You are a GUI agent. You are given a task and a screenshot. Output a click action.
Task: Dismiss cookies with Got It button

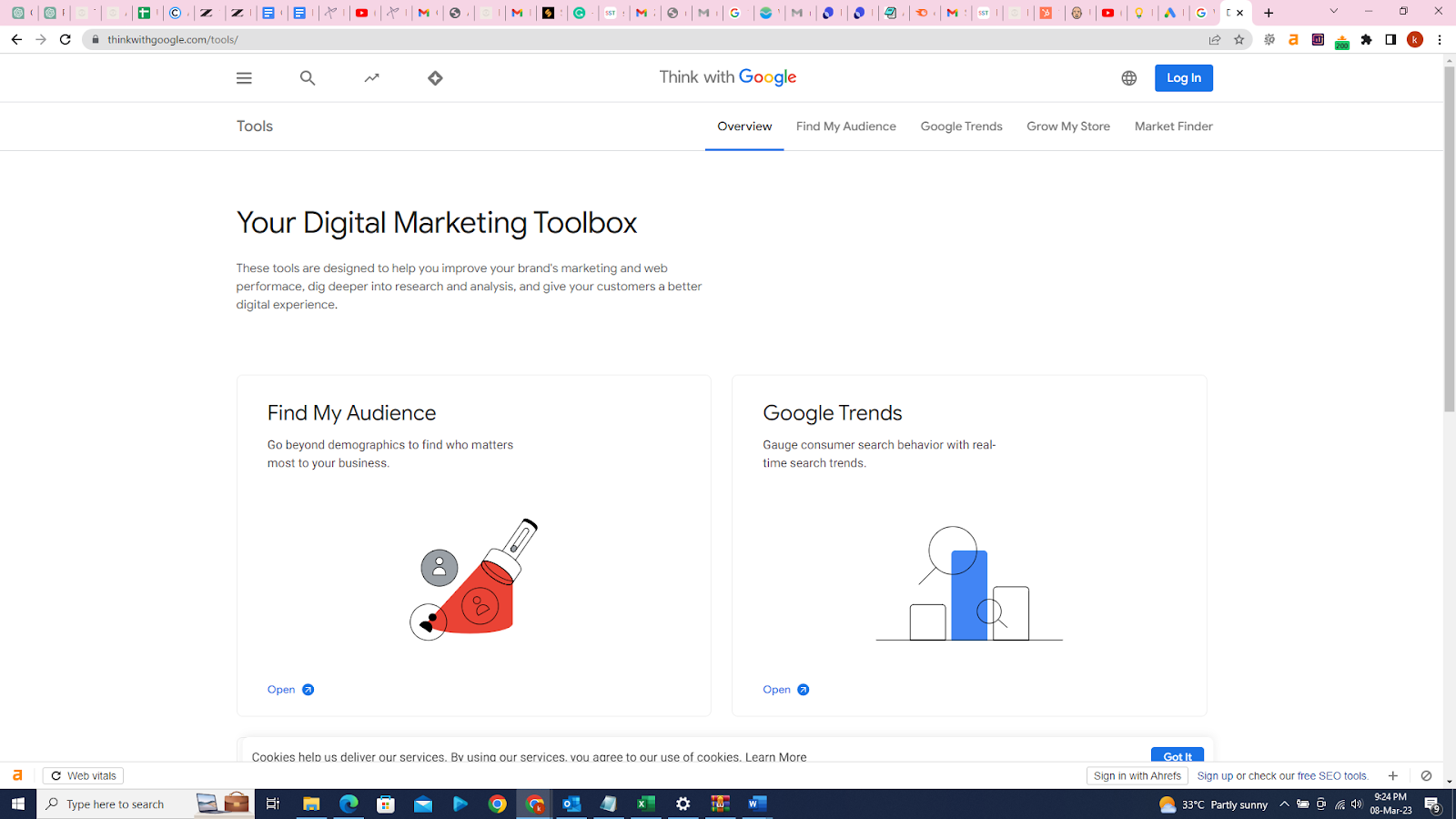coord(1177,755)
